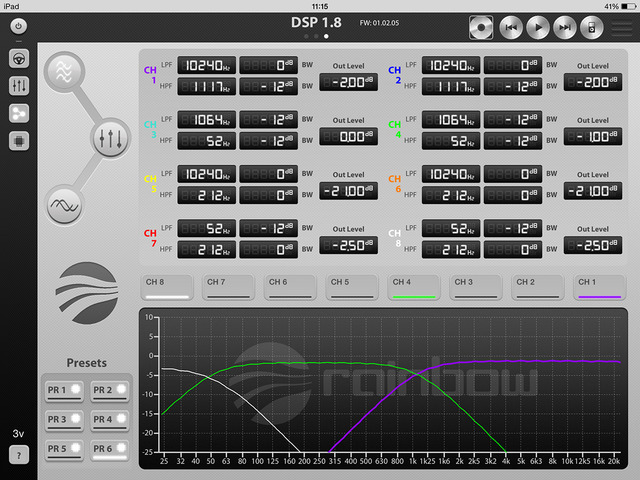The width and height of the screenshot is (640, 480).
Task: Open the steering wheel control page
Action: [x=19, y=59]
